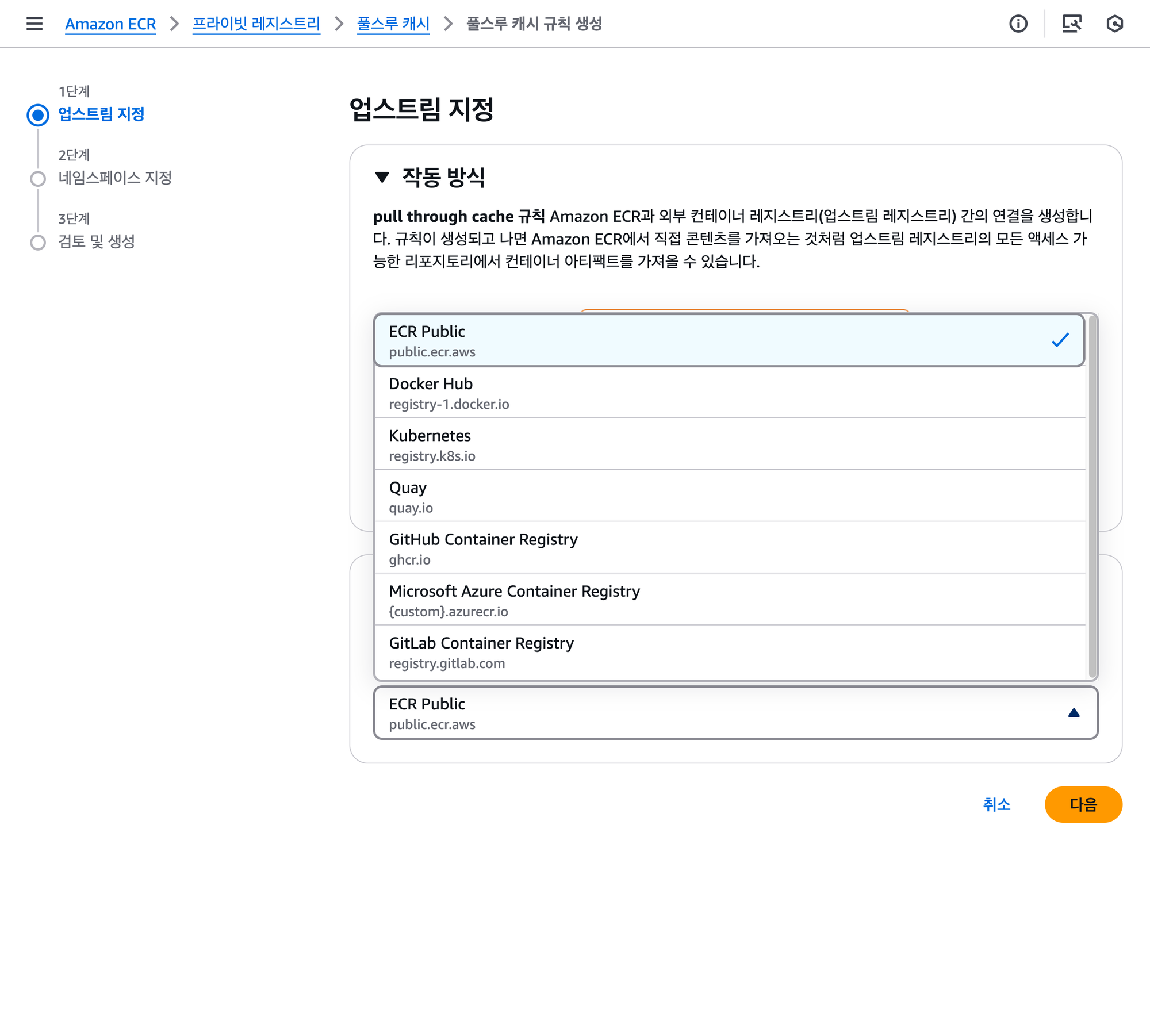Click the hexagon settings icon

(1115, 24)
